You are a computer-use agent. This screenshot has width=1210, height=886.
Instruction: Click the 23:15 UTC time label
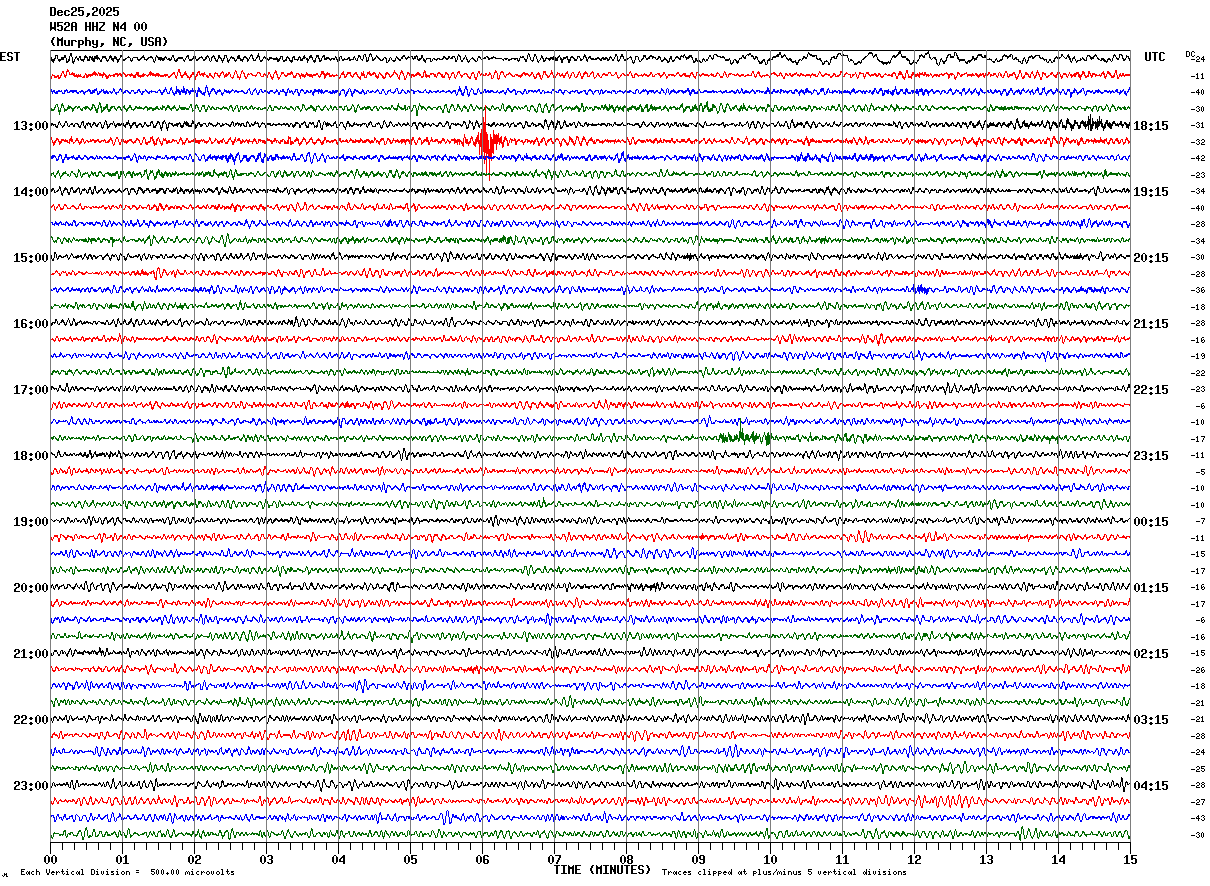click(1150, 456)
